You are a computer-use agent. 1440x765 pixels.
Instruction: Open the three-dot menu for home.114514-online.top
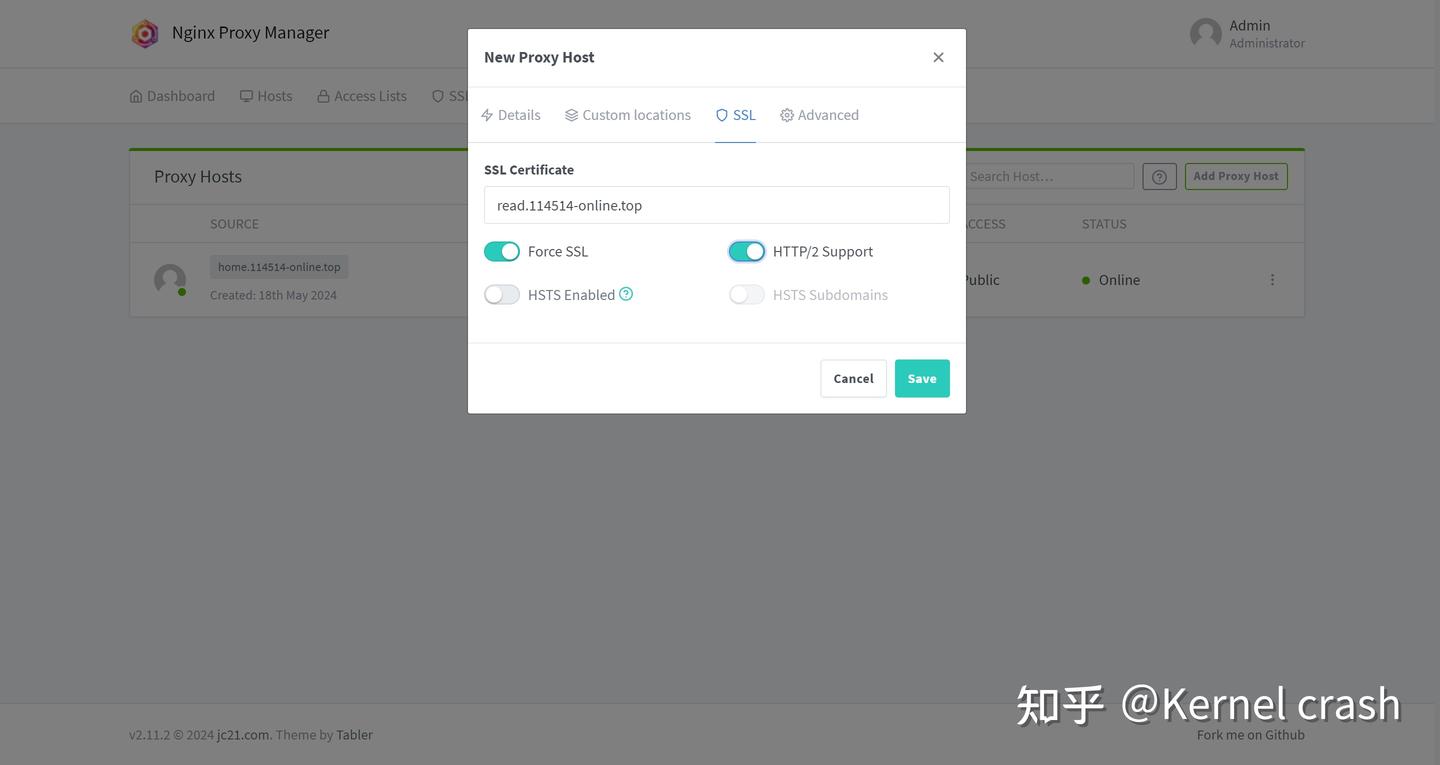point(1272,280)
